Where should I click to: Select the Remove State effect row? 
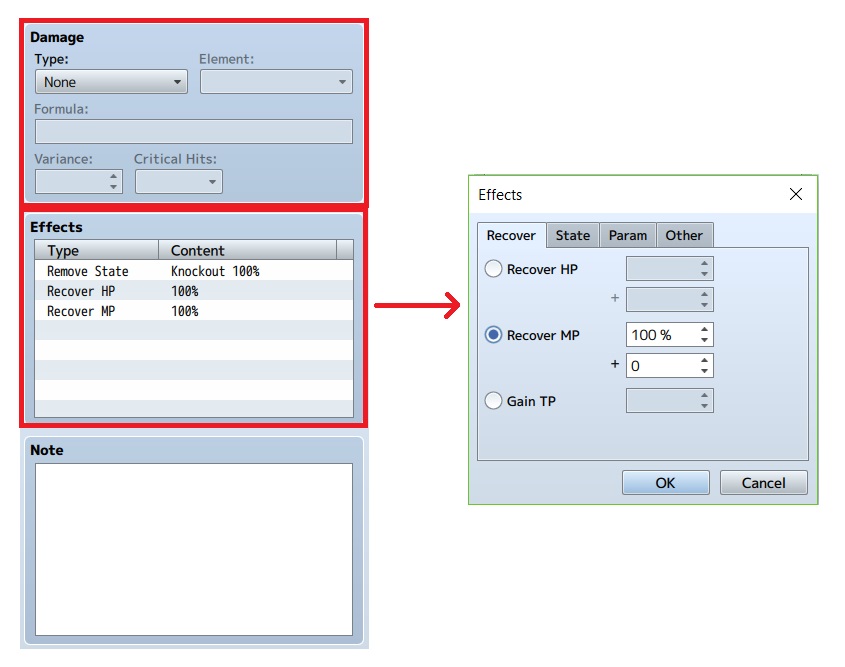(x=194, y=271)
